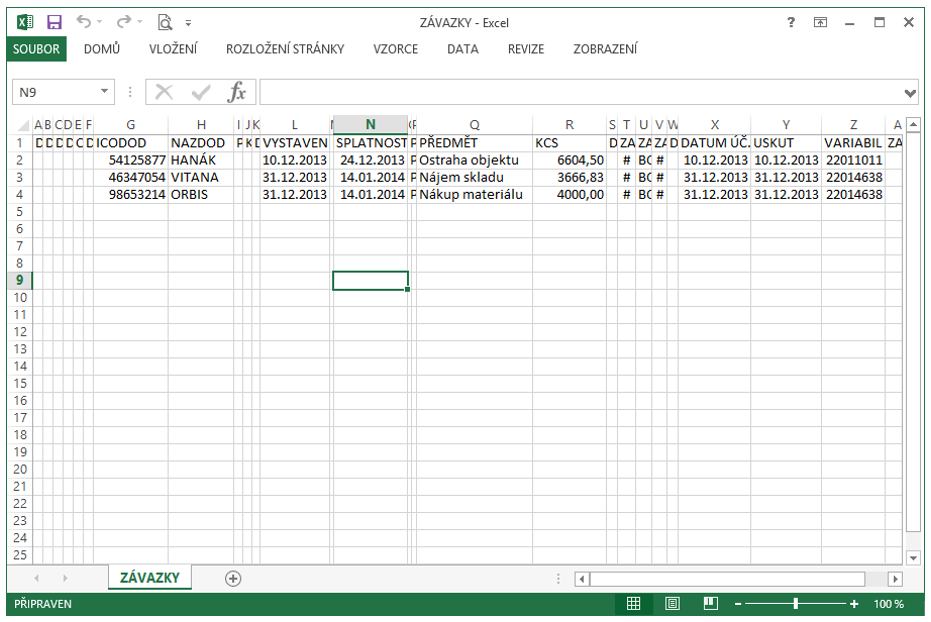
Task: Zoom in with the plus button
Action: (x=854, y=604)
